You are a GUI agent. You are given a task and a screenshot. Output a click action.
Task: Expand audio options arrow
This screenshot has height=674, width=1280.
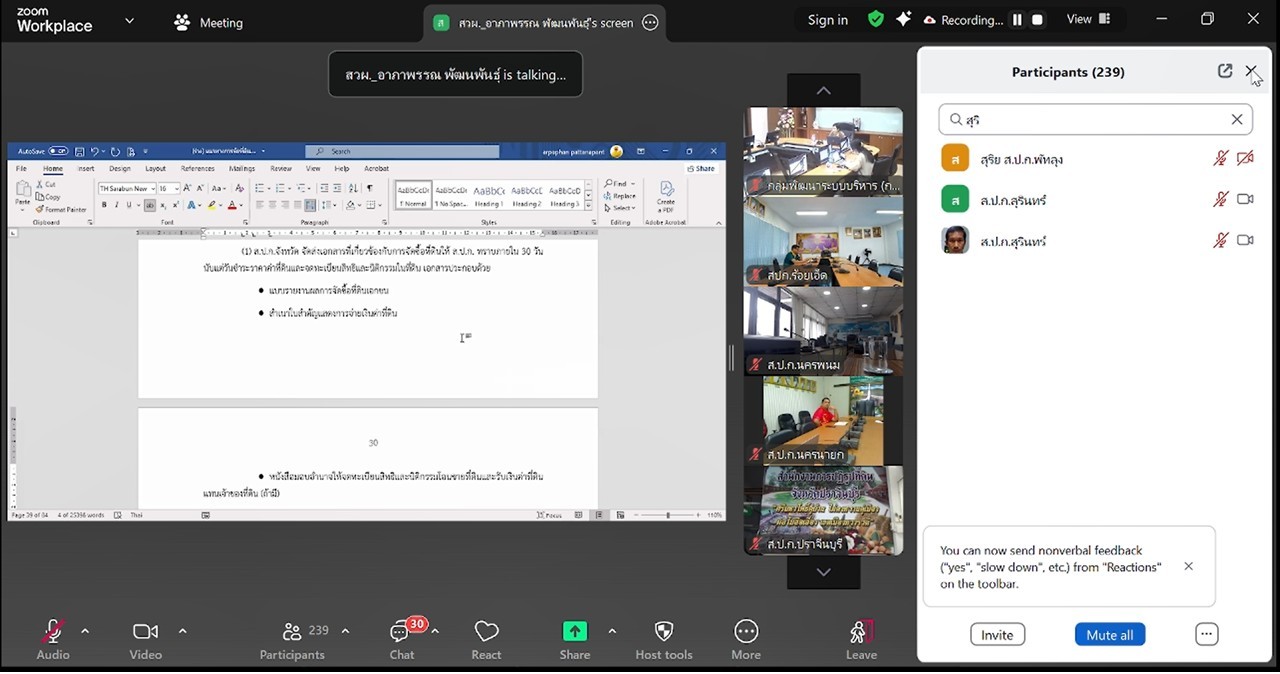85,631
